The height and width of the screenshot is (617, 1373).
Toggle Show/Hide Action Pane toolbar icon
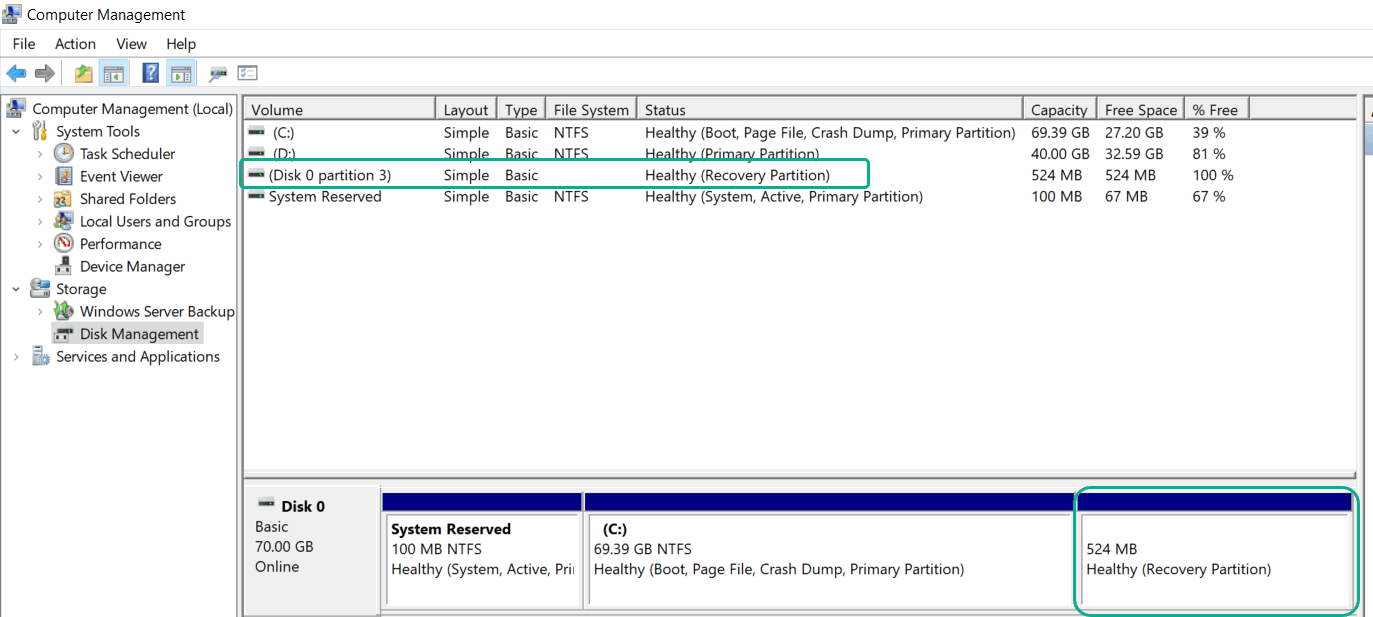coord(180,73)
